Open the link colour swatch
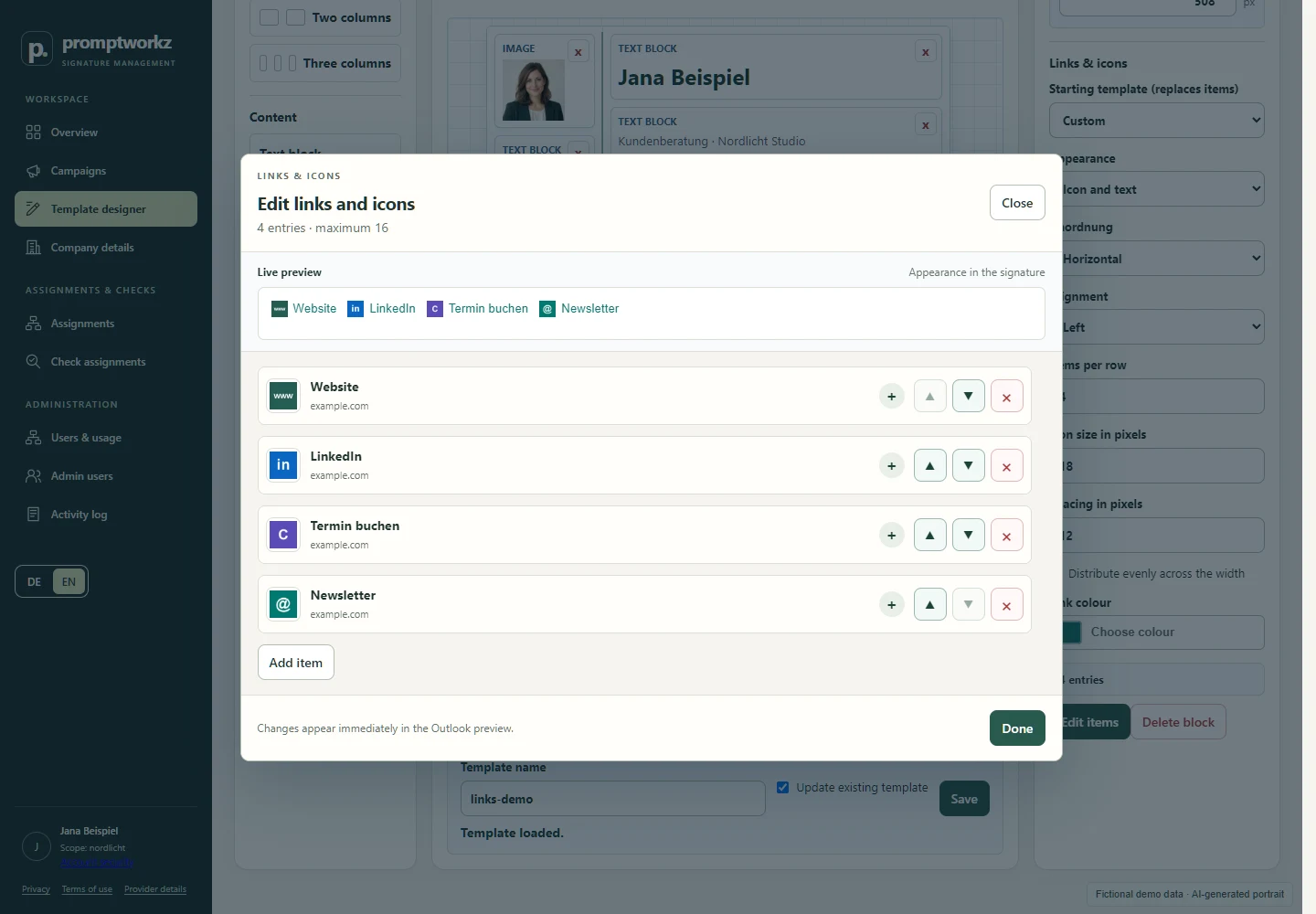 (x=1072, y=632)
